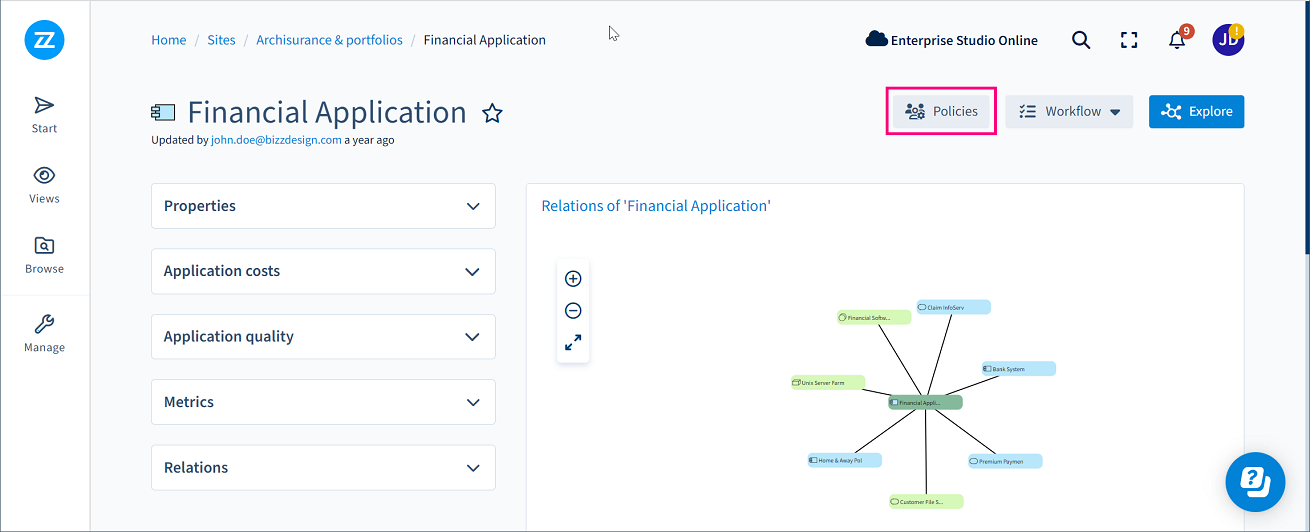This screenshot has height=532, width=1310.
Task: Expand the Metrics section
Action: (x=323, y=402)
